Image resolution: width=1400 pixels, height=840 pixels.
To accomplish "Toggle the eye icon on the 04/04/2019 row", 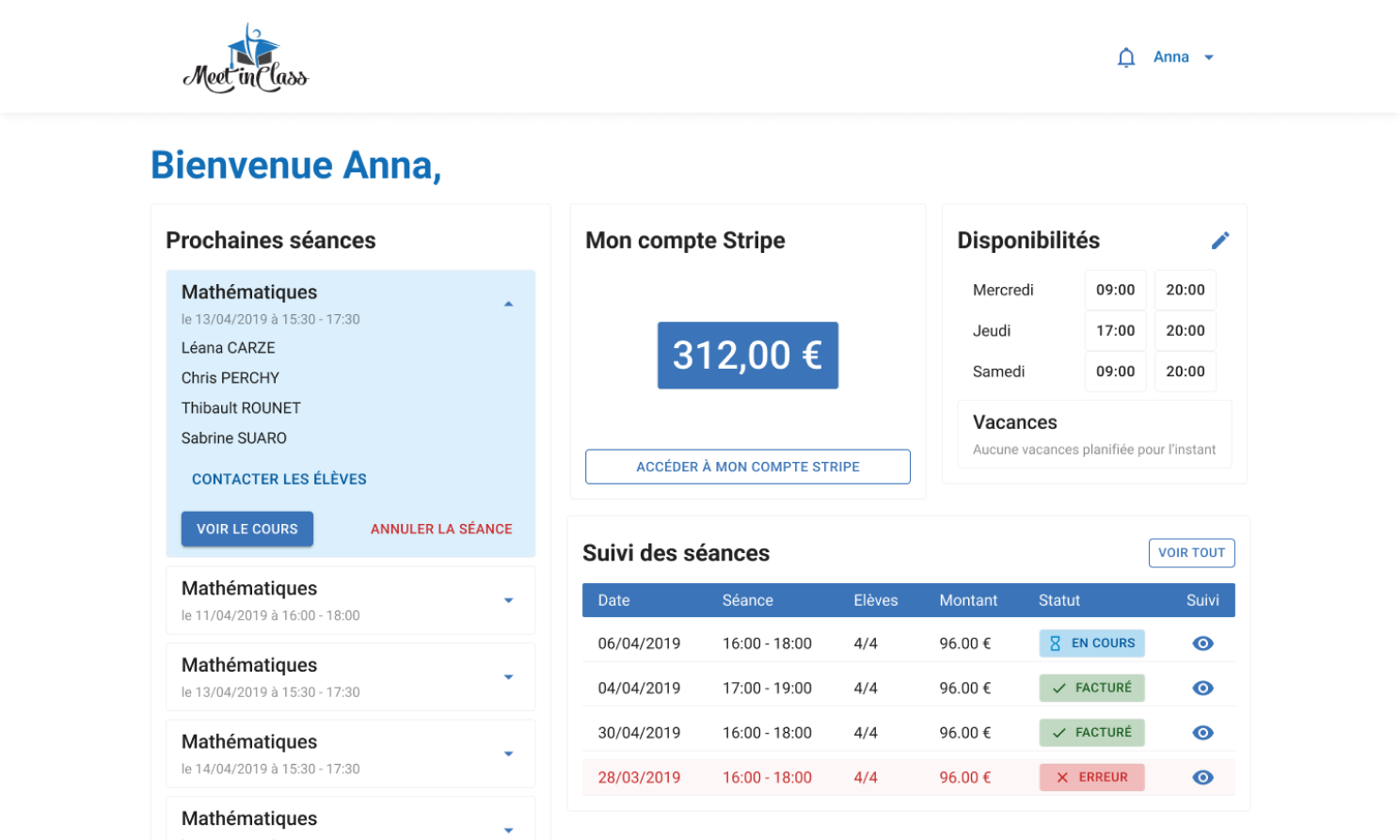I will point(1202,688).
